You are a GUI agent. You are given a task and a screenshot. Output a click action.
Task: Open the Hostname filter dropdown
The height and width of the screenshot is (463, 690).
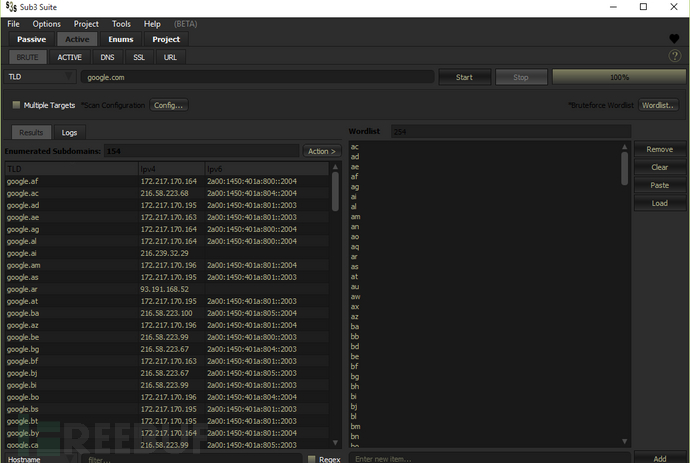tap(40, 459)
